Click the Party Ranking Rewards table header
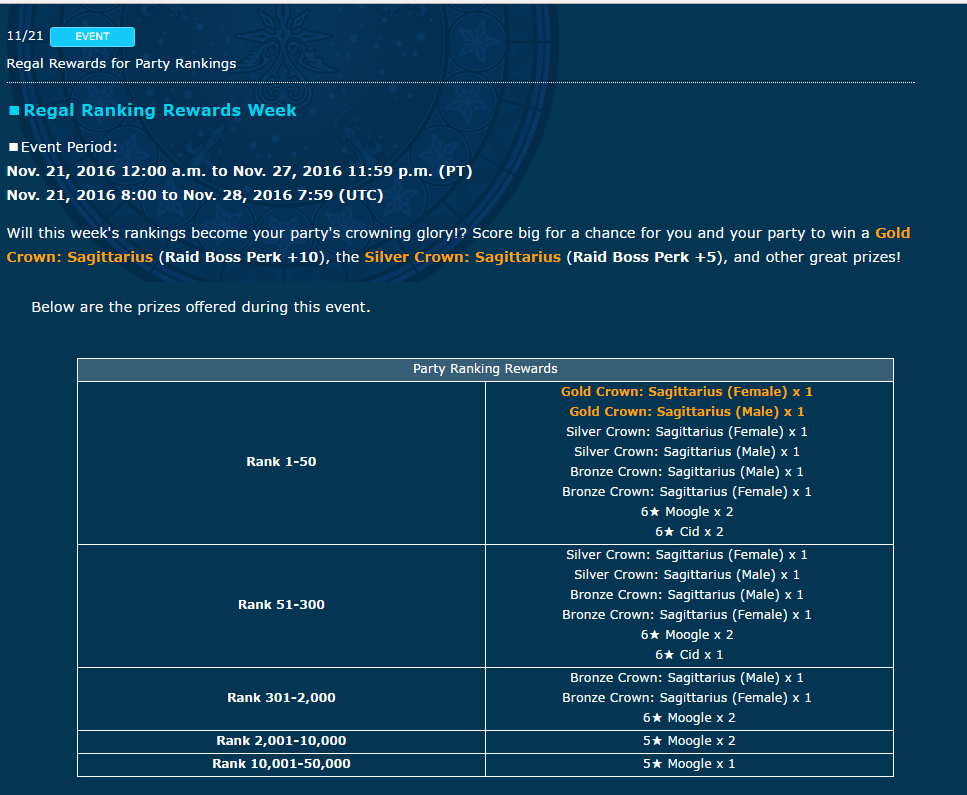The width and height of the screenshot is (967, 795). pyautogui.click(x=485, y=369)
